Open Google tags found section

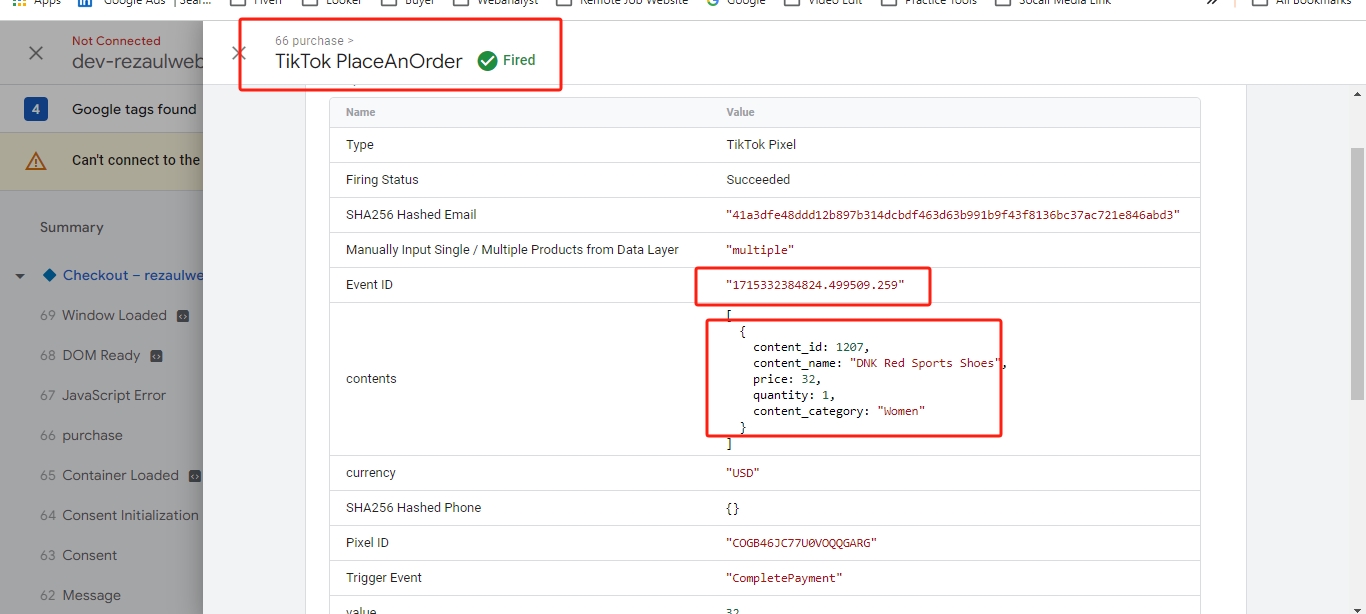pos(134,109)
